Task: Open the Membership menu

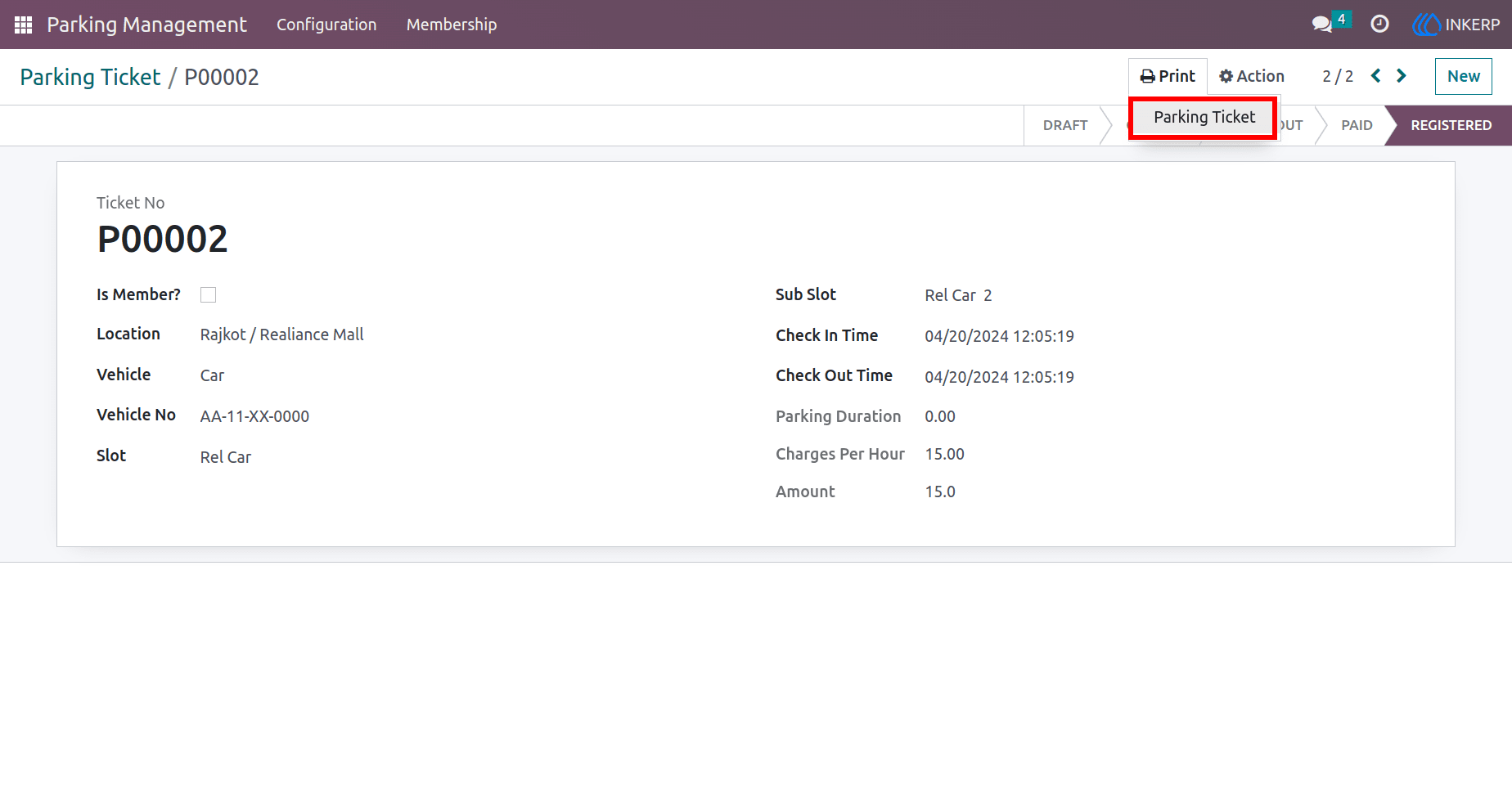Action: [452, 25]
